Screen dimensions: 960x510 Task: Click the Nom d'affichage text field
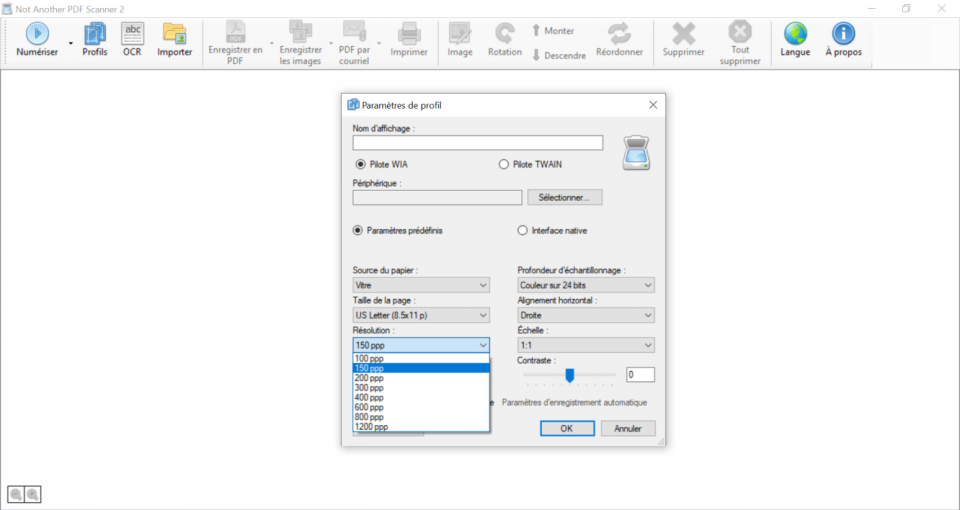click(x=478, y=143)
